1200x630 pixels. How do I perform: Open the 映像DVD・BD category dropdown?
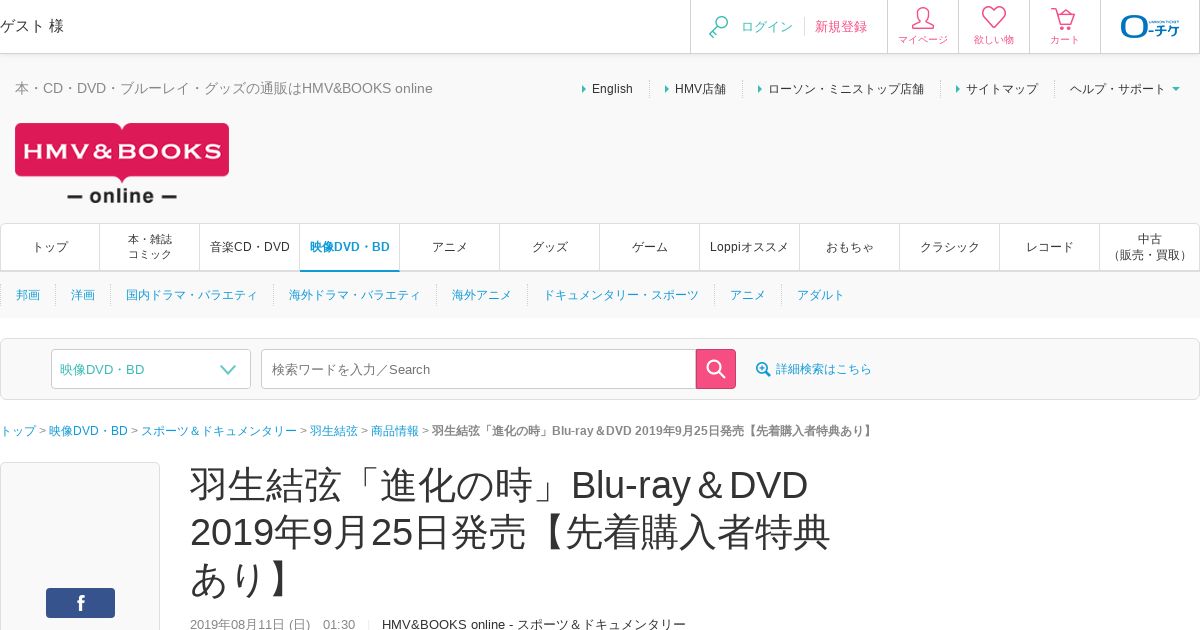point(151,369)
